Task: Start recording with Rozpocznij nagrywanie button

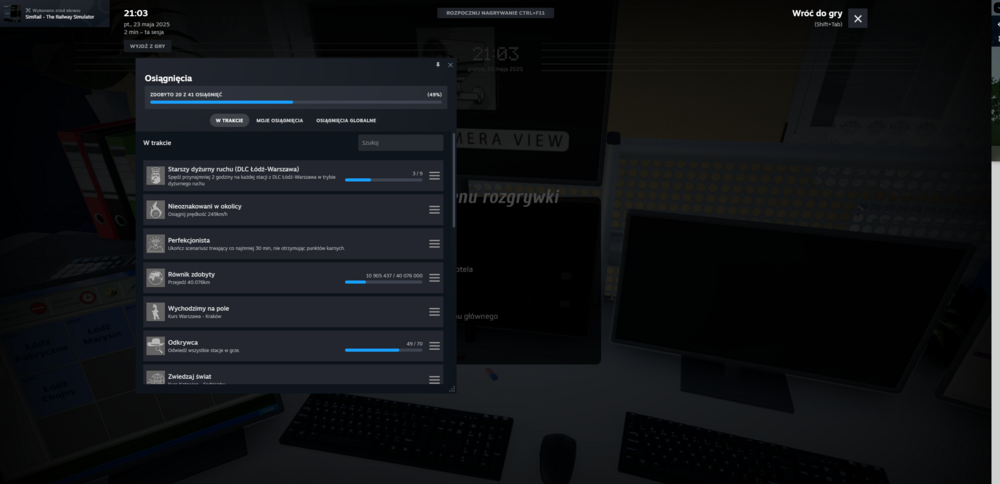Action: click(x=496, y=13)
